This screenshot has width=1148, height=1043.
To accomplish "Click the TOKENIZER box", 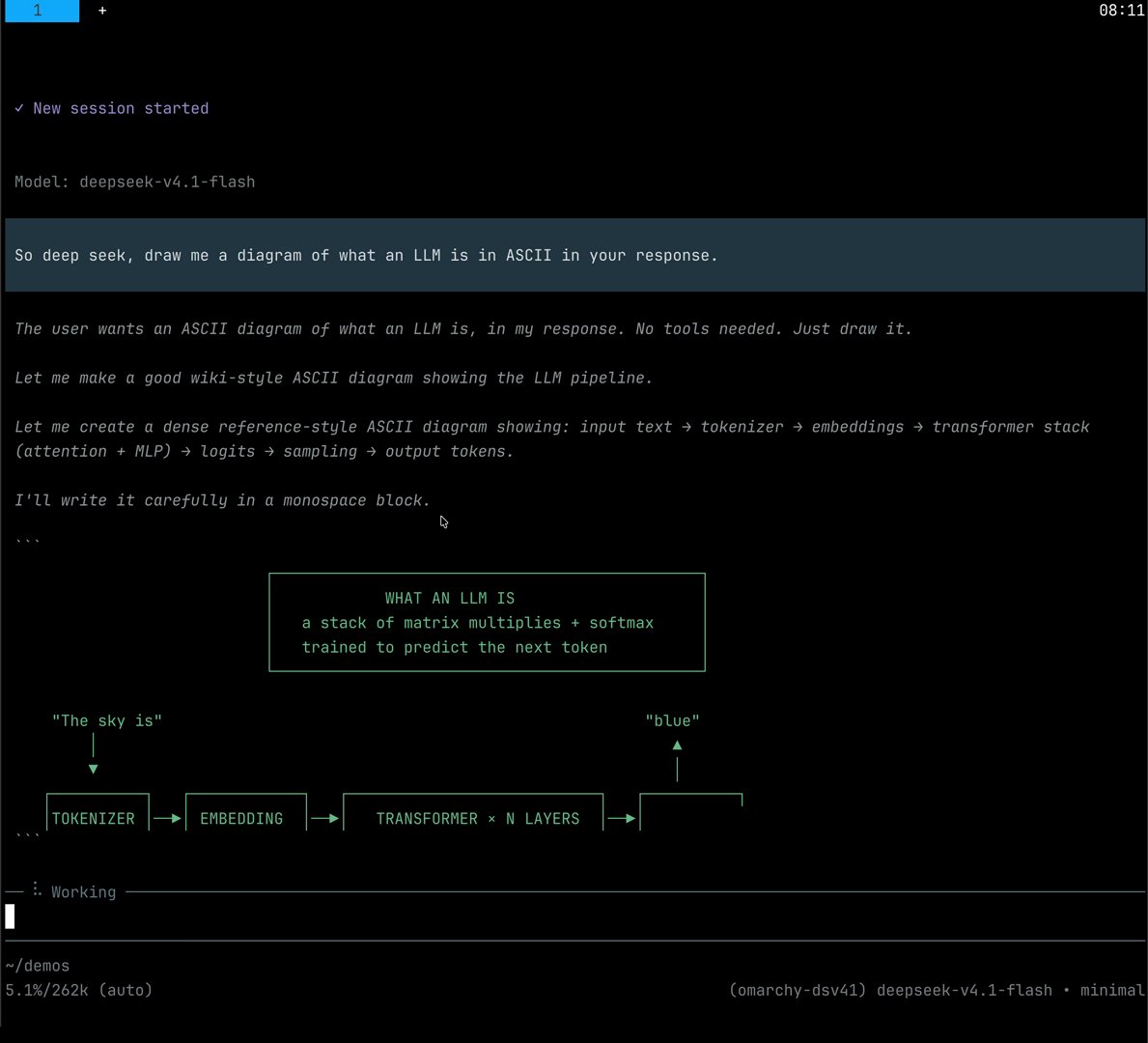I will 98,812.
